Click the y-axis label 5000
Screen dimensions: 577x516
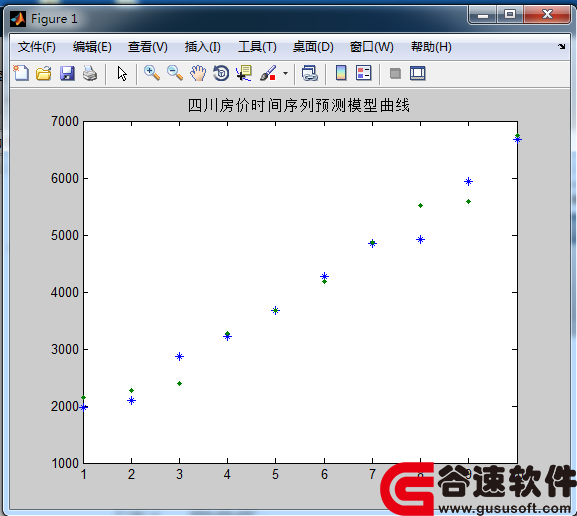[x=65, y=236]
